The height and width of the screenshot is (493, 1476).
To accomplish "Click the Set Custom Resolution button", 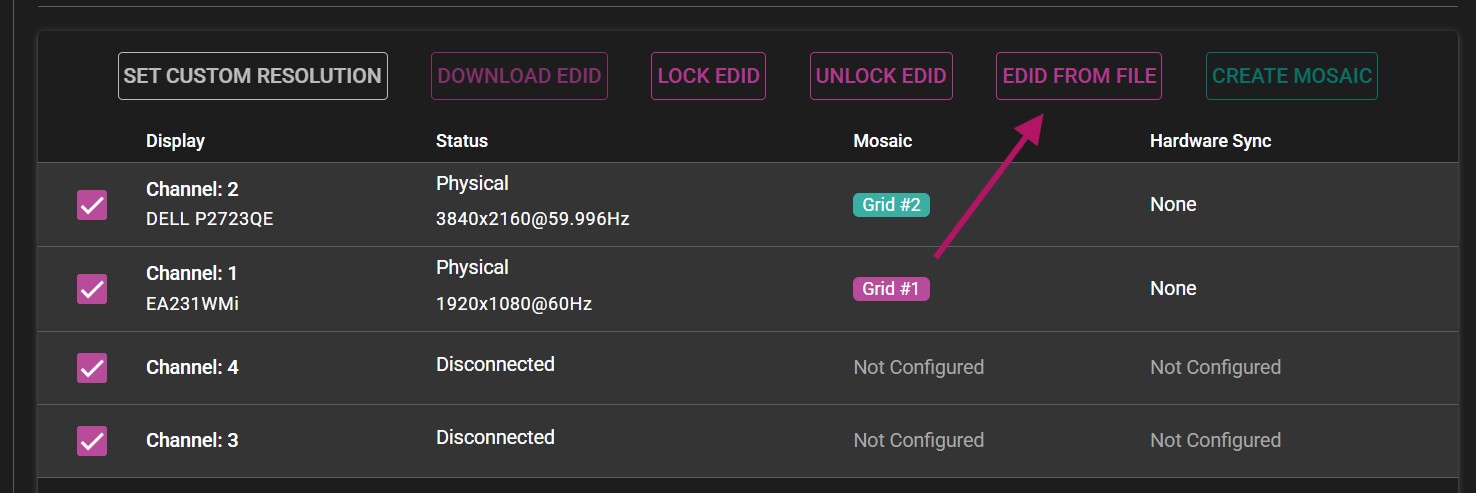I will pyautogui.click(x=252, y=76).
